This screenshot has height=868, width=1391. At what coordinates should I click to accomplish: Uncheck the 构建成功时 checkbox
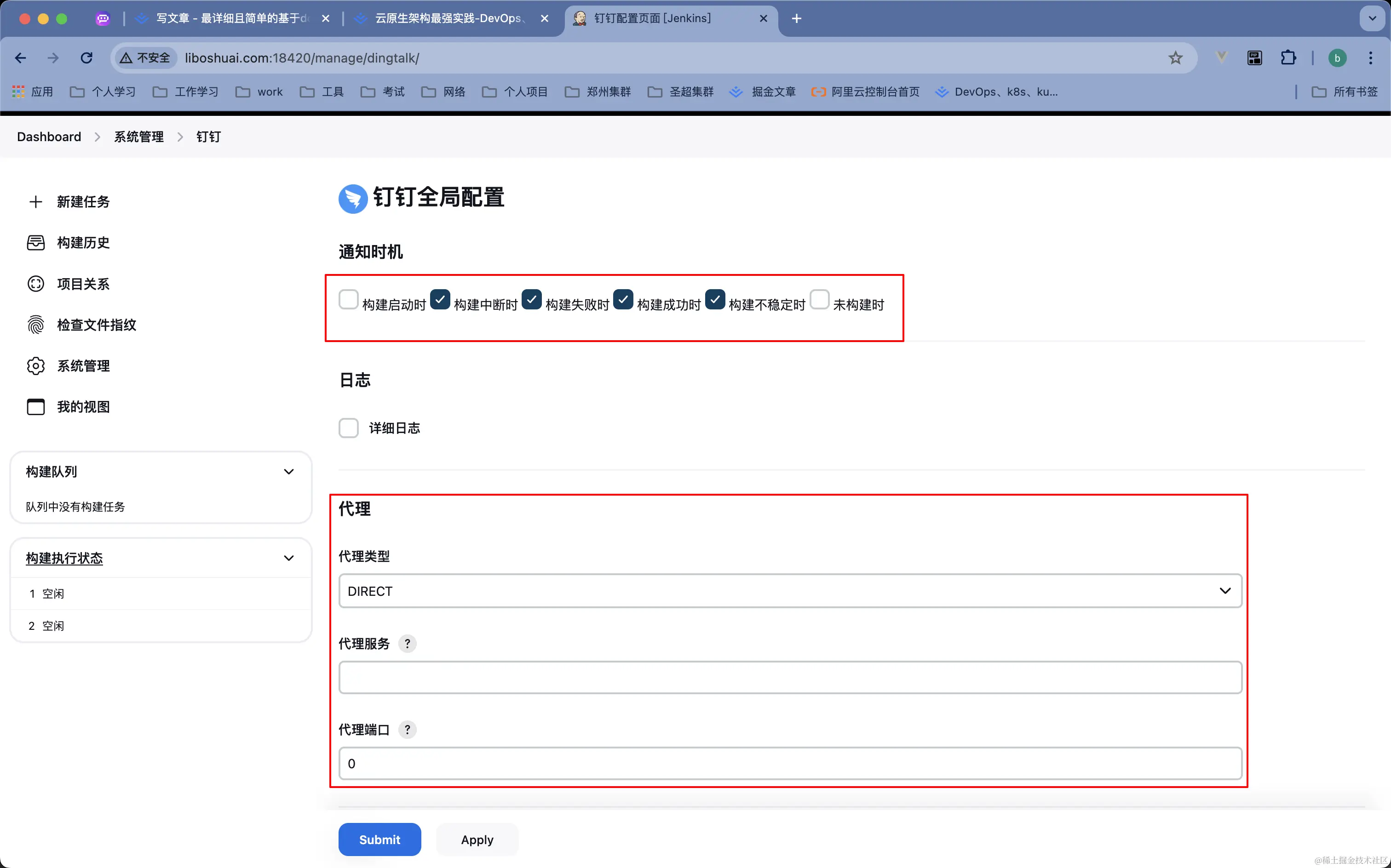click(623, 300)
